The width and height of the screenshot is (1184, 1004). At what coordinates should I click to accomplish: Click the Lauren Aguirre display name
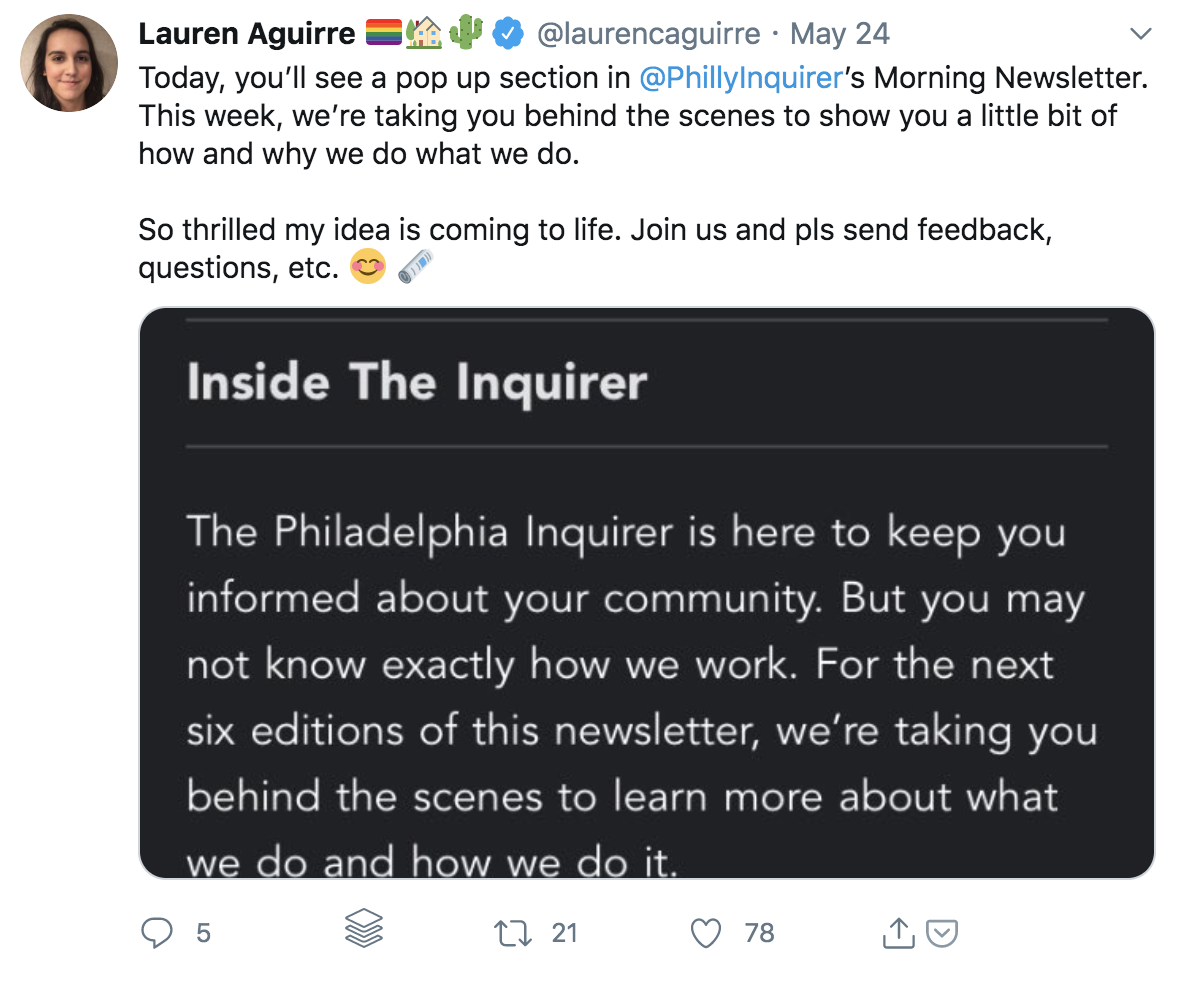[x=246, y=35]
